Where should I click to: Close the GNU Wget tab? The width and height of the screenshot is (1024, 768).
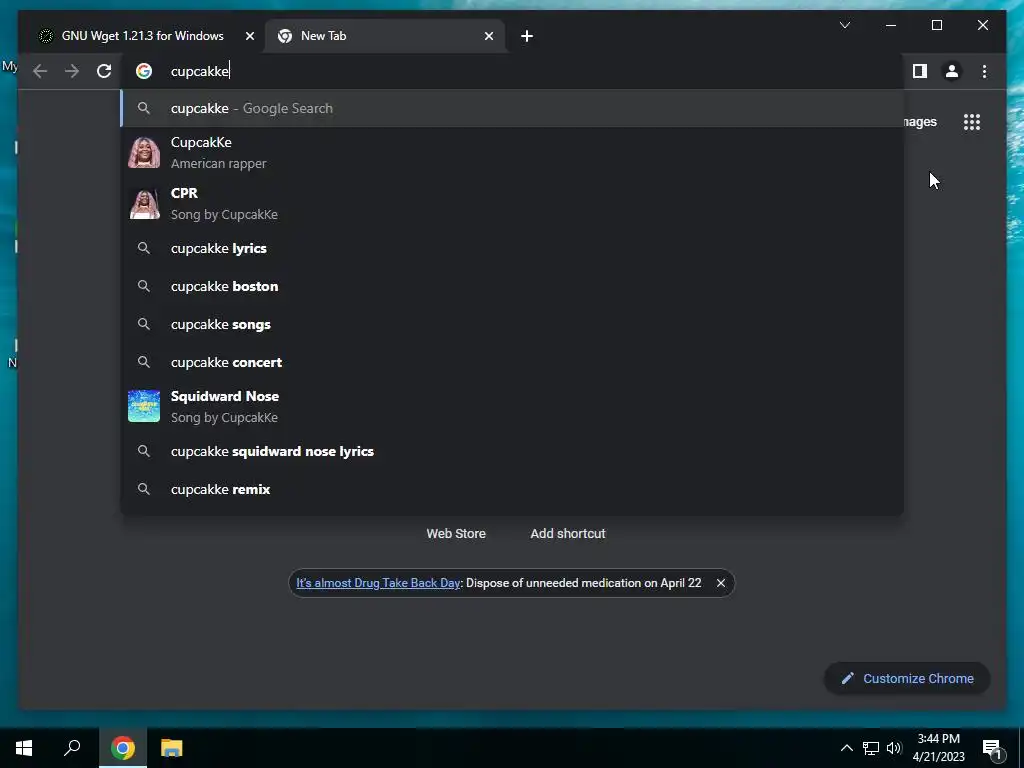pyautogui.click(x=249, y=36)
